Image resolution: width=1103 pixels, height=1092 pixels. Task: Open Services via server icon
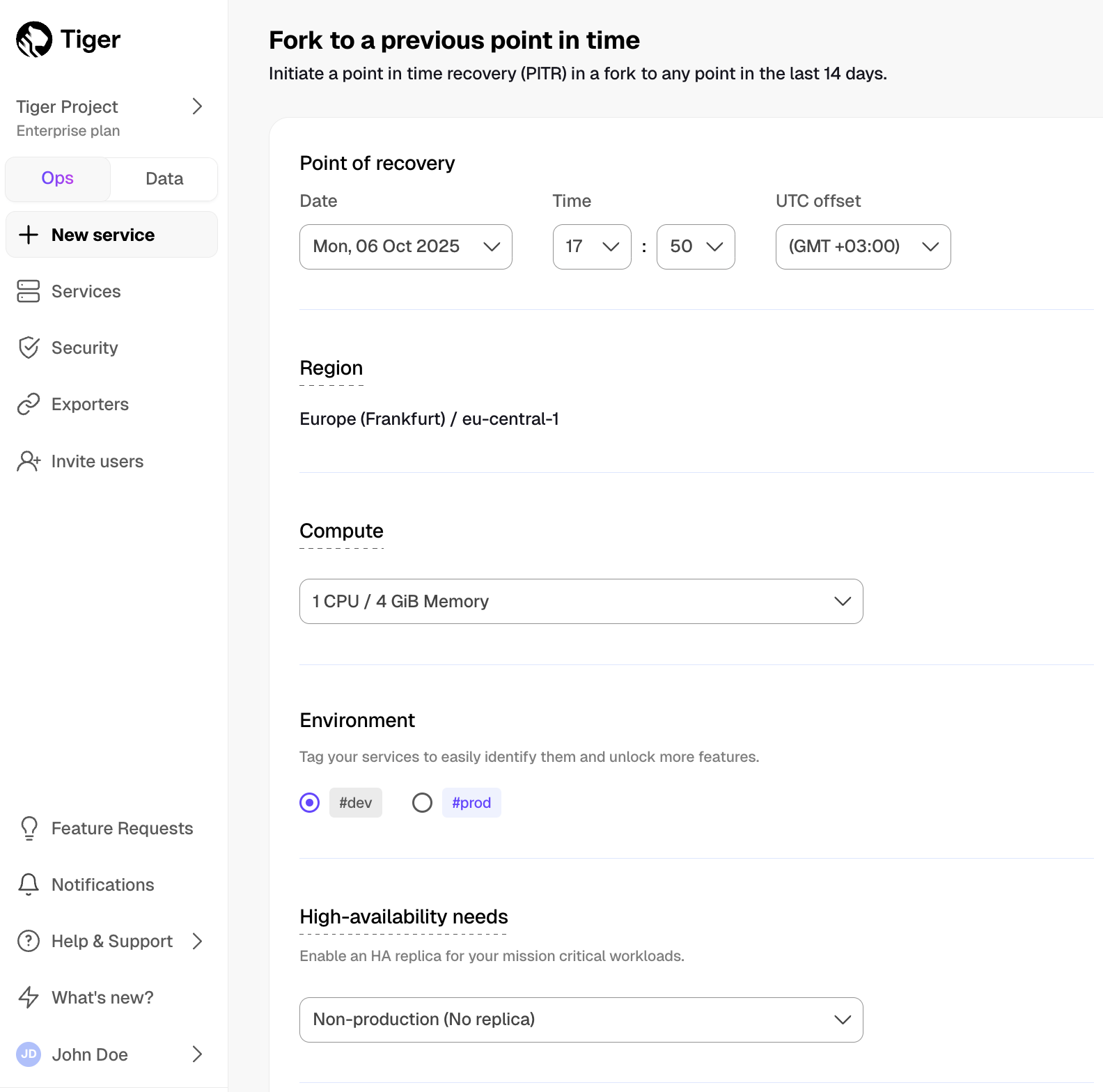tap(29, 291)
